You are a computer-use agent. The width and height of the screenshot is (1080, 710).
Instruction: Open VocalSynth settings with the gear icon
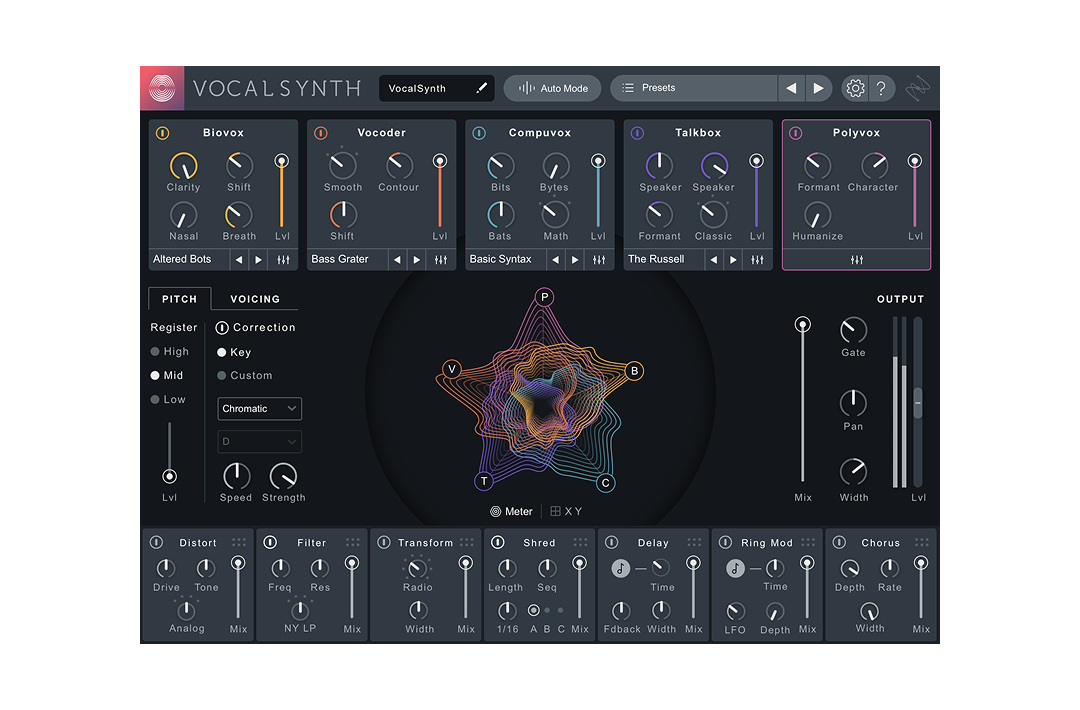(855, 88)
